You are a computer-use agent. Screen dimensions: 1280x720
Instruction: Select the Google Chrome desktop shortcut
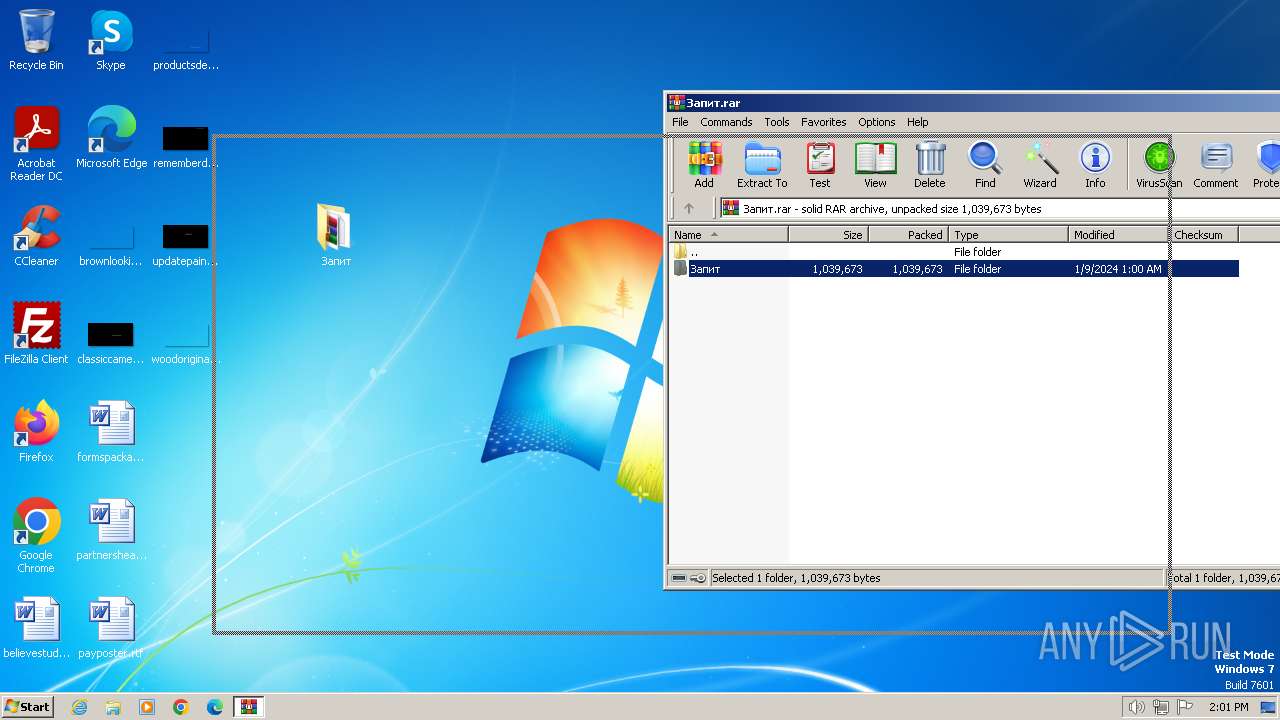(x=36, y=536)
